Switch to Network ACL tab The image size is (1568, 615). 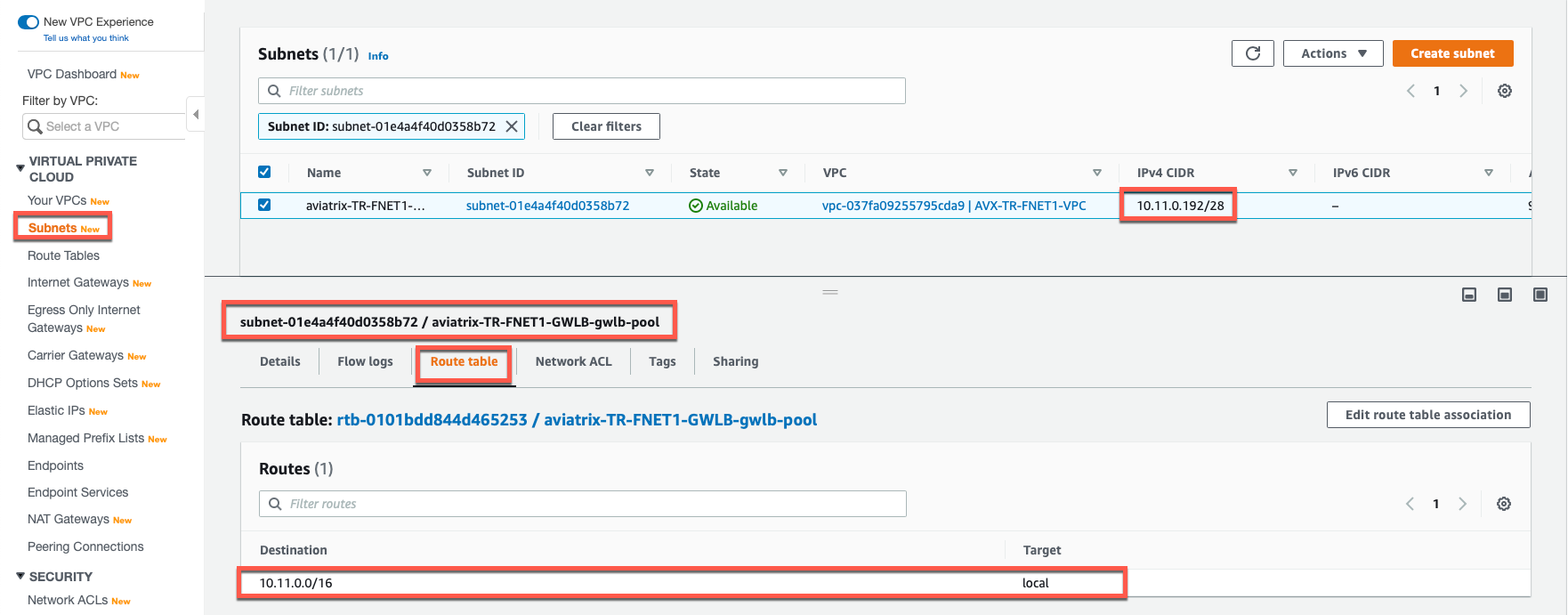pyautogui.click(x=574, y=361)
